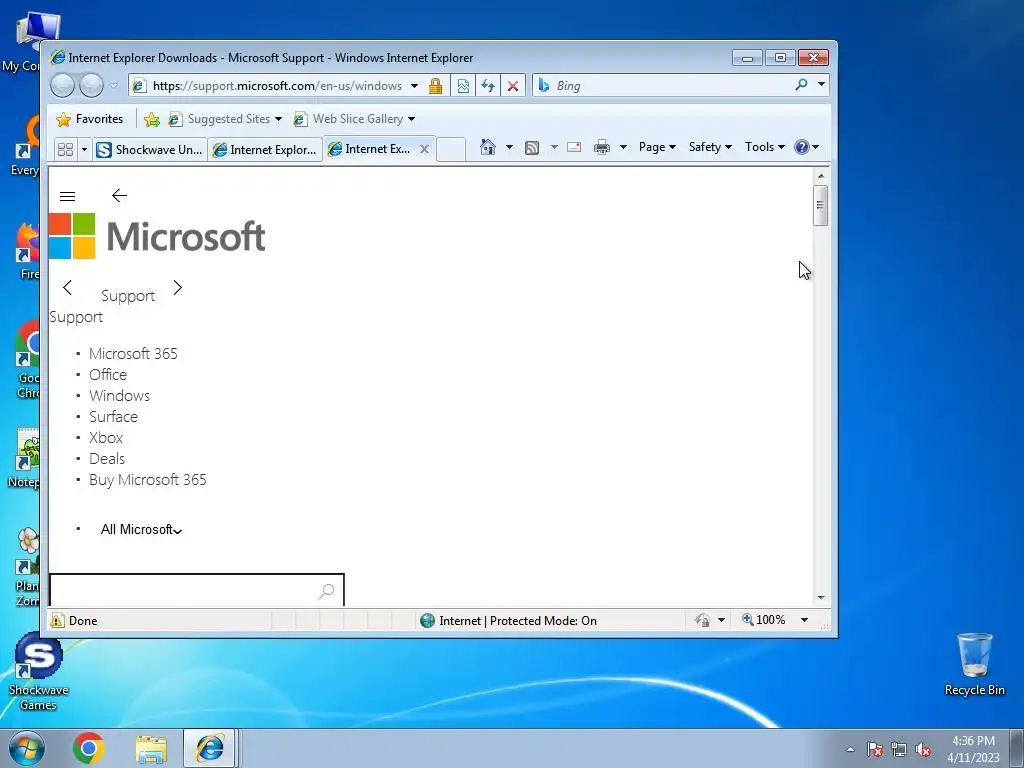Click the Microsoft logo
1024x768 pixels.
click(157, 236)
